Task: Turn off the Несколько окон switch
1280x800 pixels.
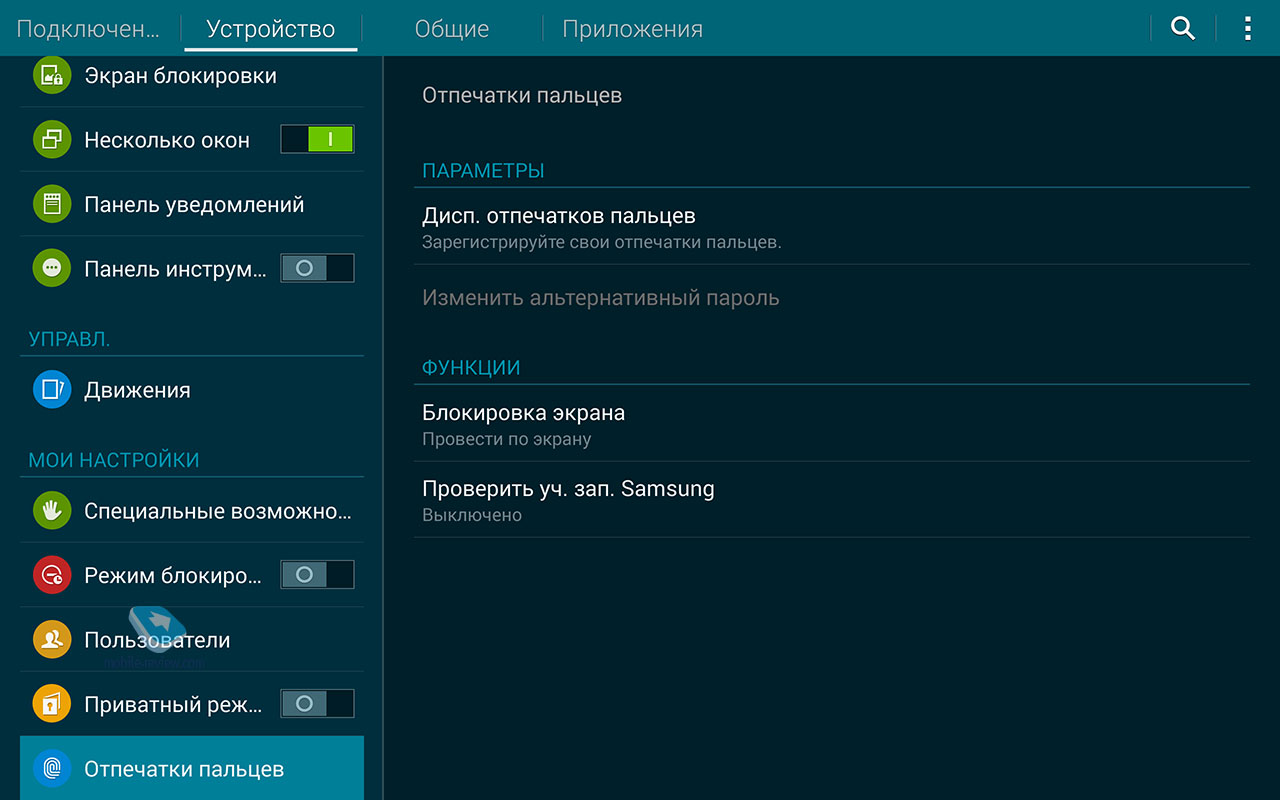Action: click(x=317, y=139)
